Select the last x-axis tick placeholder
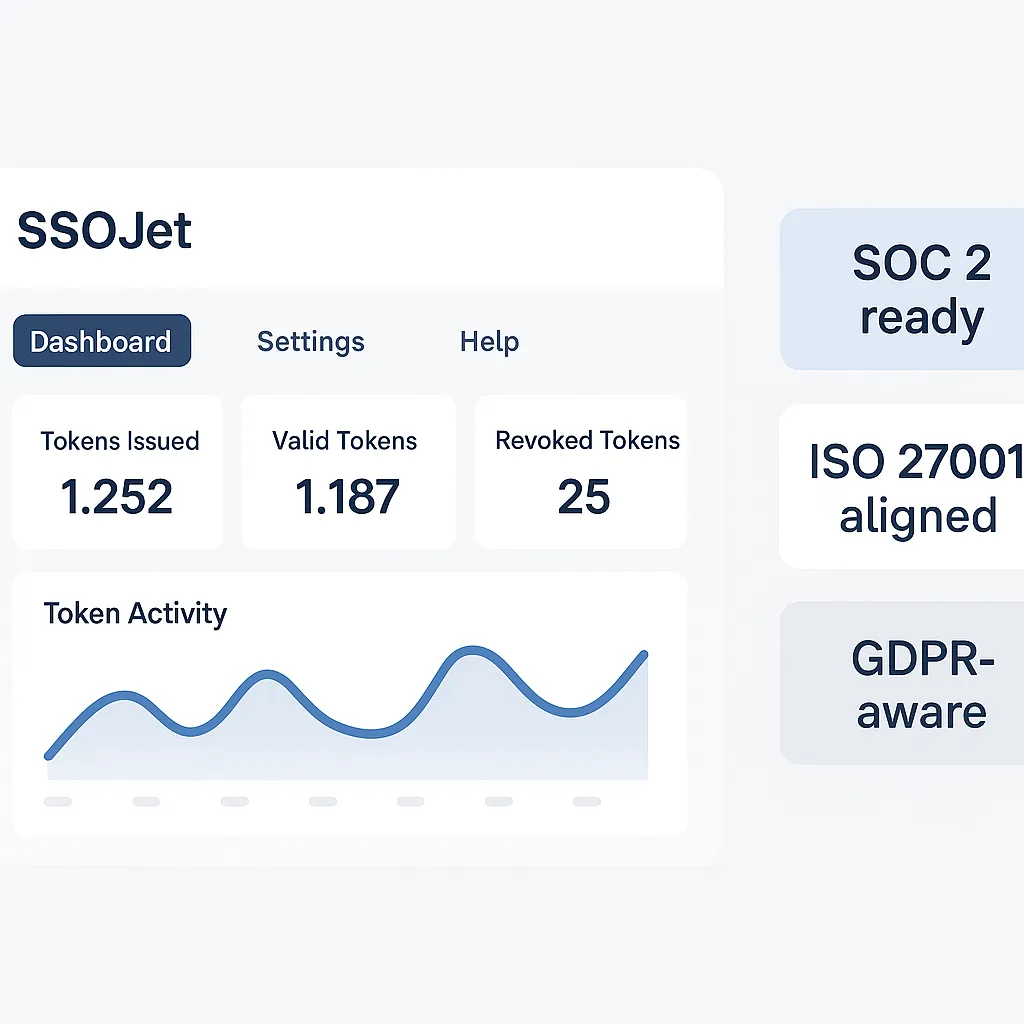1024x1024 pixels. (x=587, y=801)
